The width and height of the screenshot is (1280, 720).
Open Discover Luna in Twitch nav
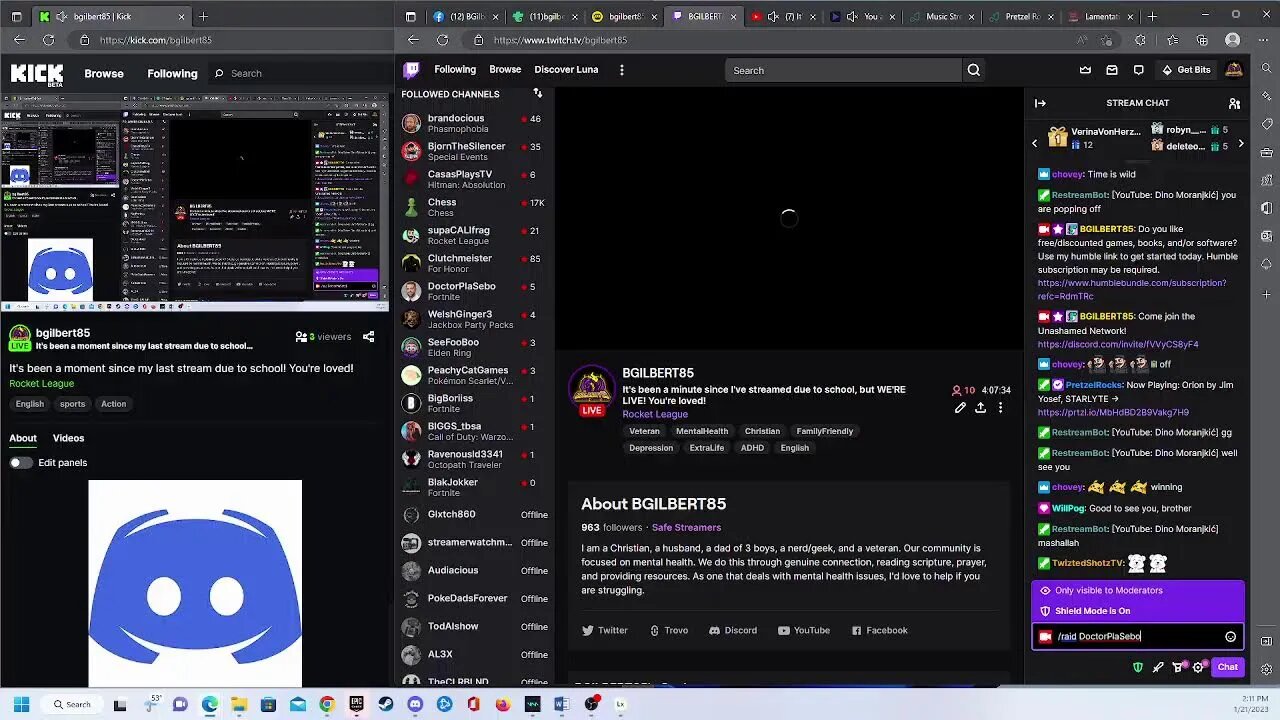pyautogui.click(x=566, y=70)
